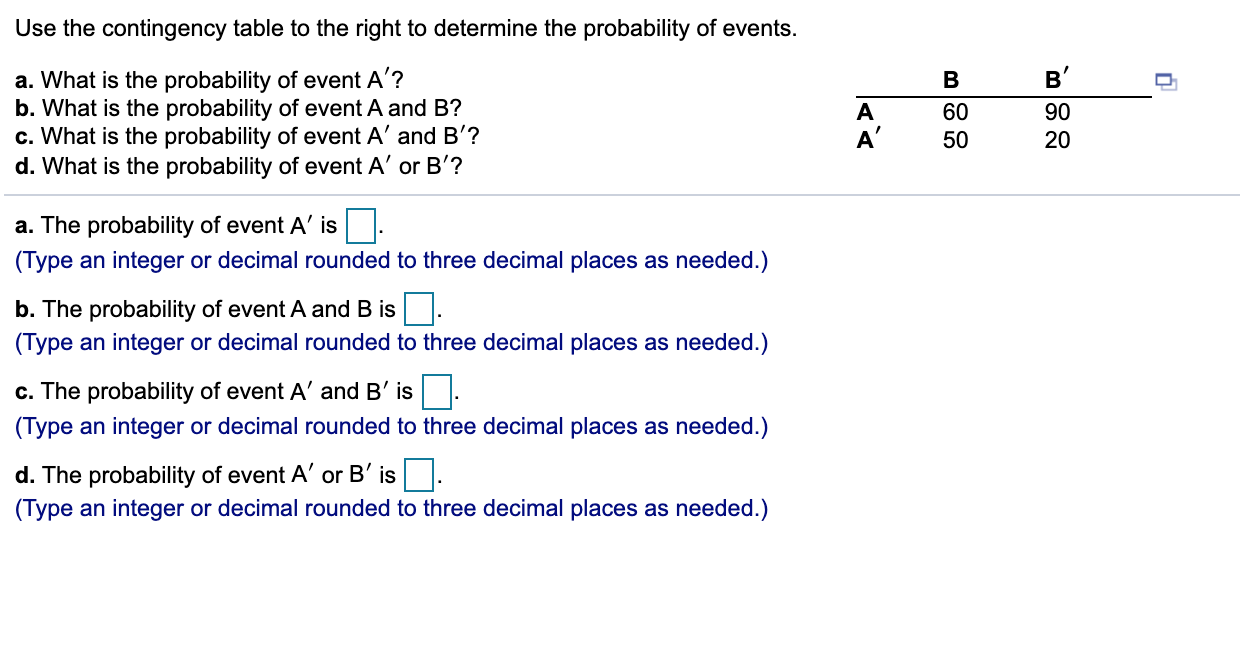Select the value 50 in the table
Screen dimensions: 1240x650
(954, 140)
